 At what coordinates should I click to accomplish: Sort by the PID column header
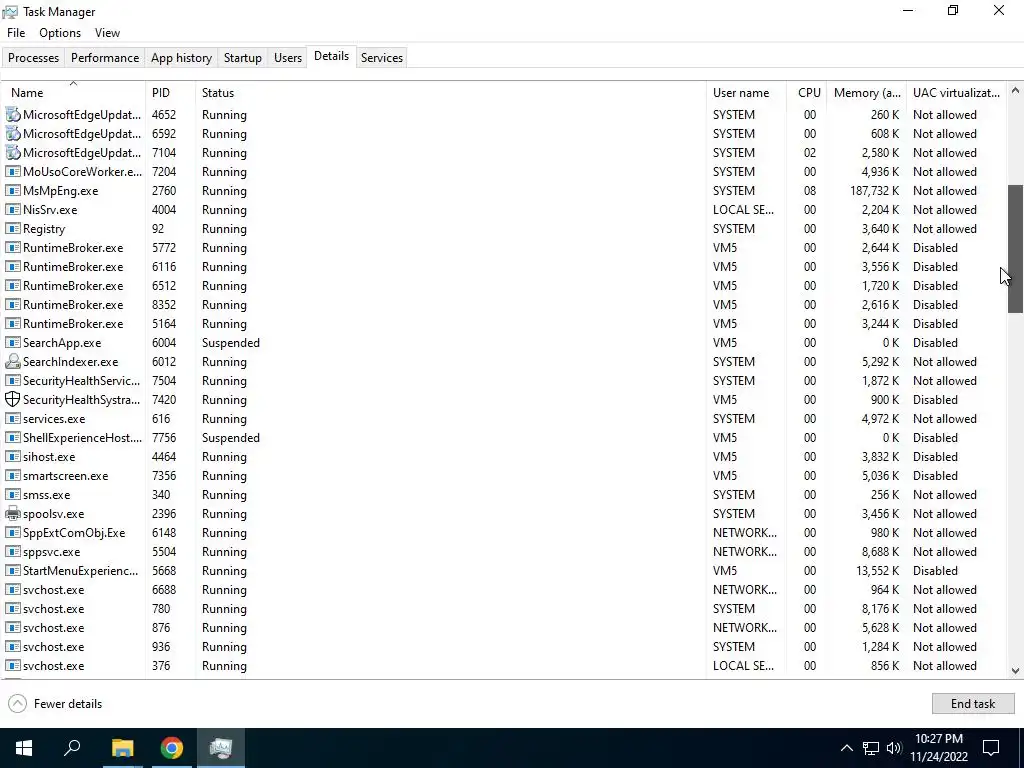tap(170, 93)
